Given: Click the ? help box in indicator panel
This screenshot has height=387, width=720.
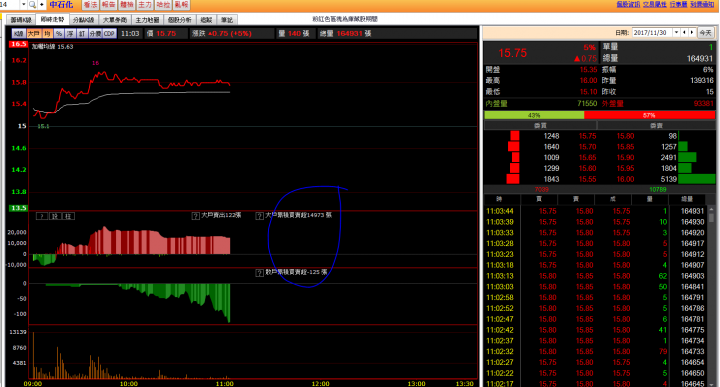Looking at the screenshot, I should pos(42,216).
